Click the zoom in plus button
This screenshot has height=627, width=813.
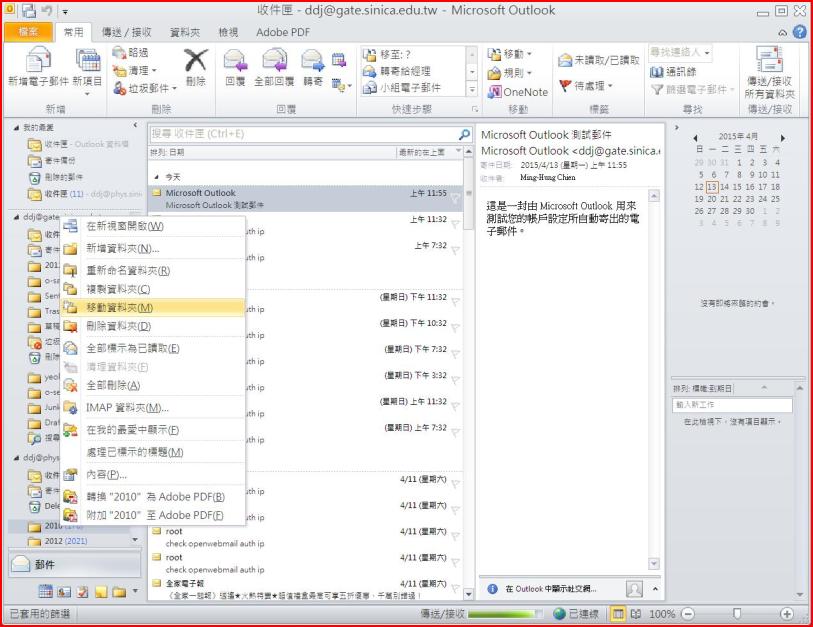pyautogui.click(x=786, y=614)
